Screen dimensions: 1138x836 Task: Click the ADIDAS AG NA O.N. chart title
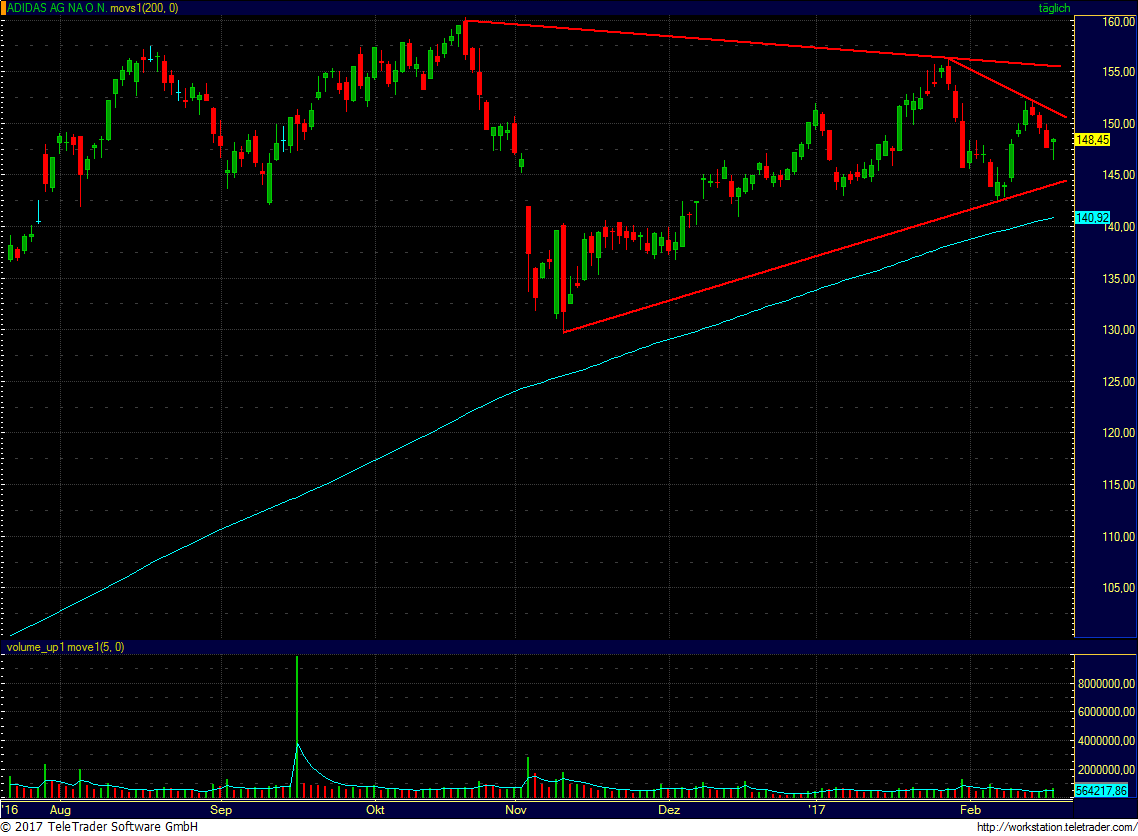(x=57, y=8)
